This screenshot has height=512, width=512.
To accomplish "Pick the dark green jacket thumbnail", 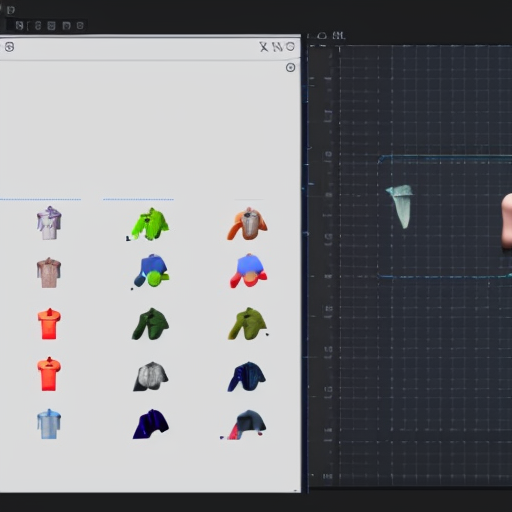I will point(150,324).
